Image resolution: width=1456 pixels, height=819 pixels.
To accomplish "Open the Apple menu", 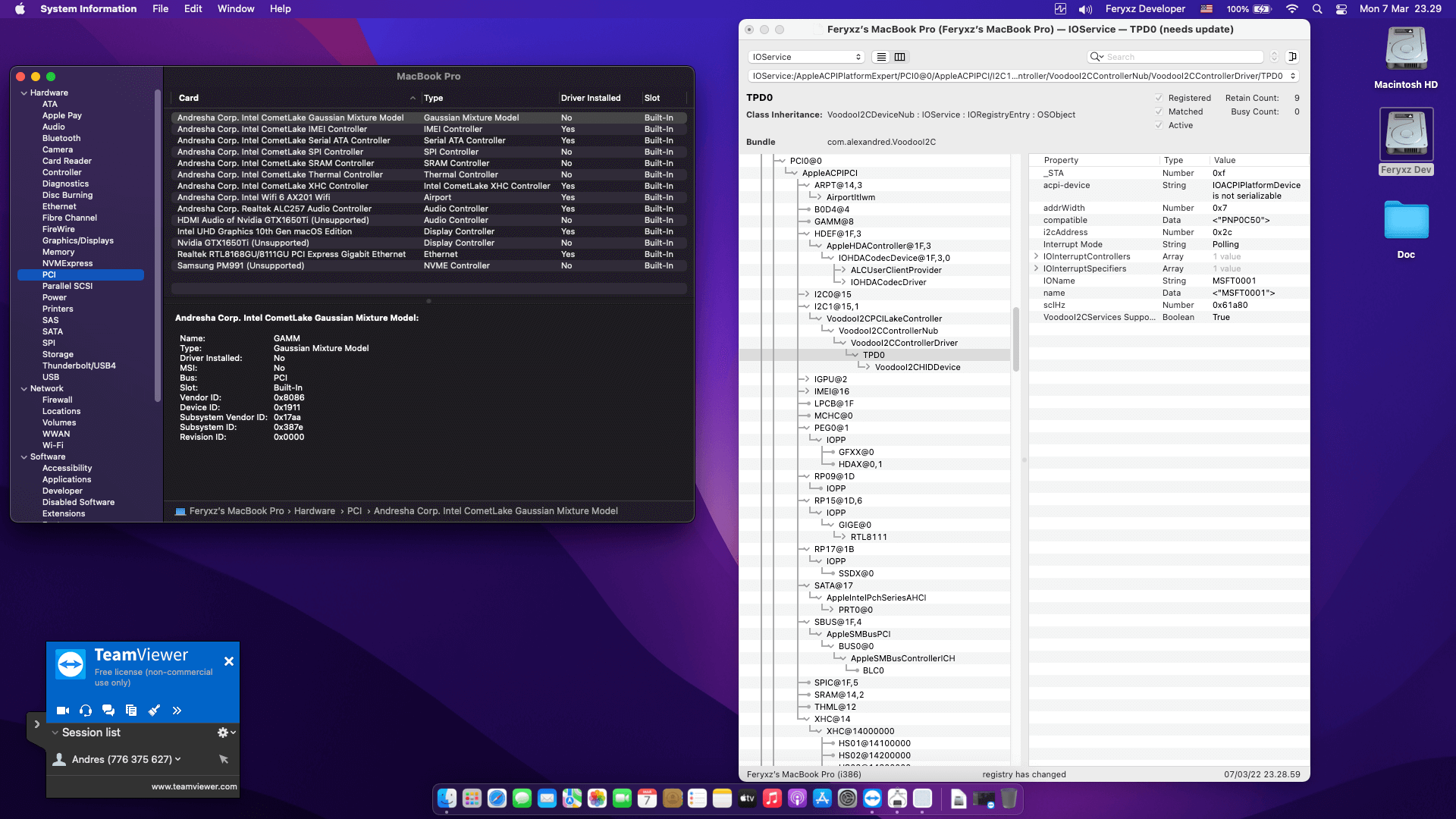I will [x=20, y=9].
